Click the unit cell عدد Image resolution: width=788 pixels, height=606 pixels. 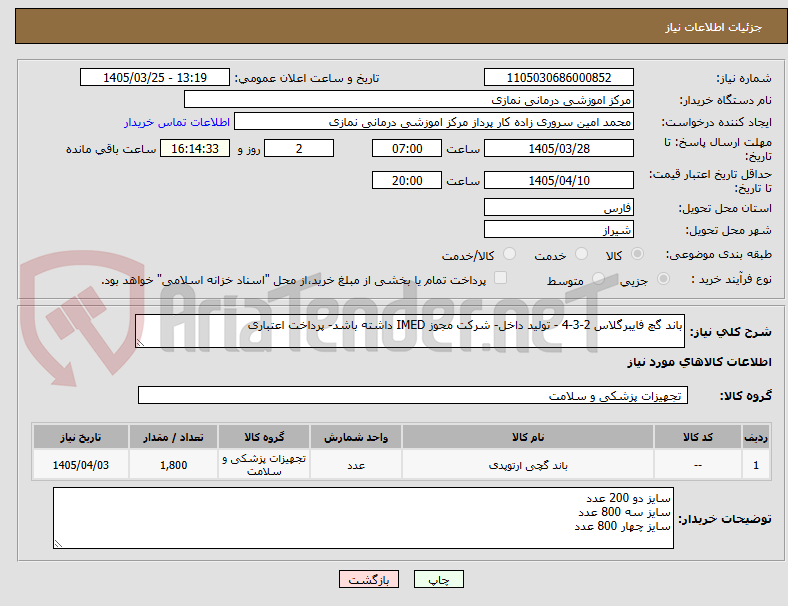[356, 465]
